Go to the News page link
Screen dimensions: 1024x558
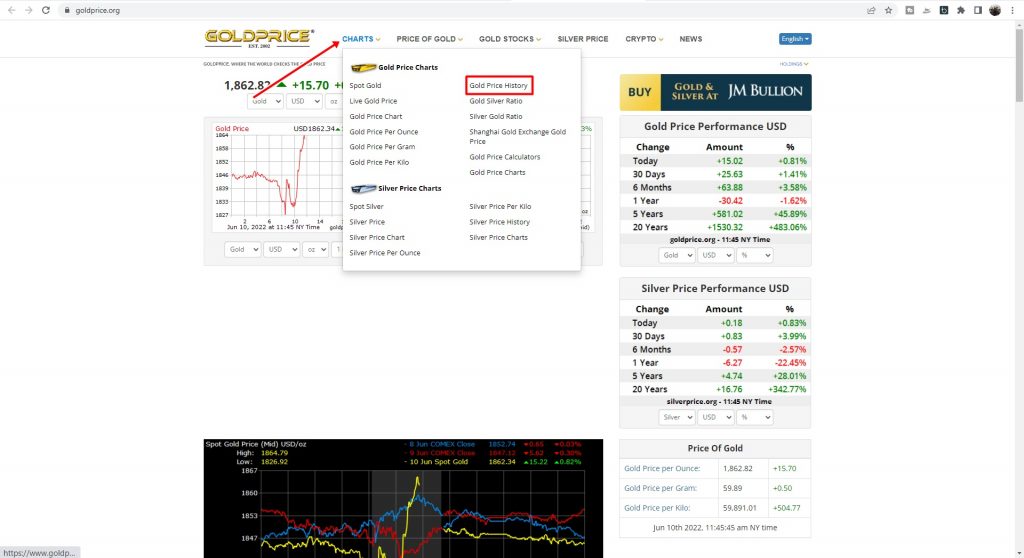pos(691,39)
